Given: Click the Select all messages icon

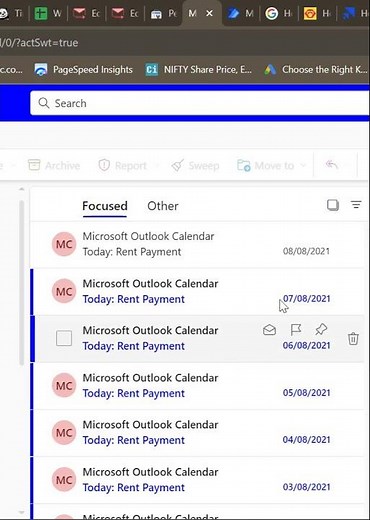Looking at the screenshot, I should click(333, 205).
